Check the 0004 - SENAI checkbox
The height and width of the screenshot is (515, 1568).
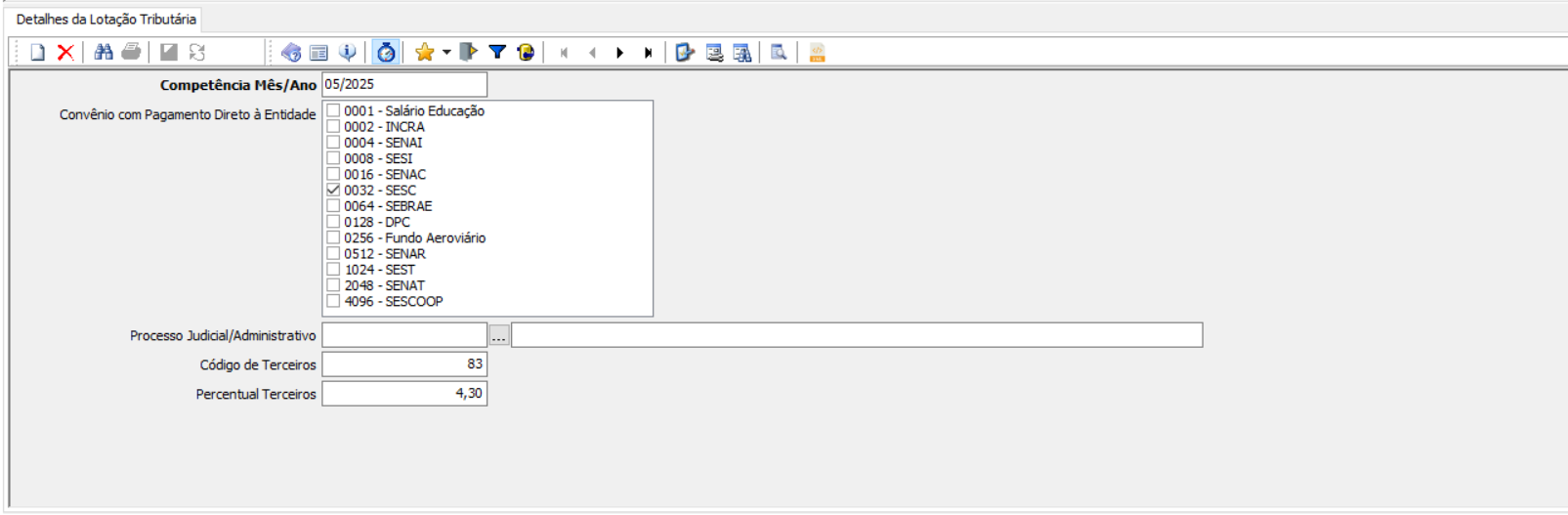pyautogui.click(x=333, y=143)
